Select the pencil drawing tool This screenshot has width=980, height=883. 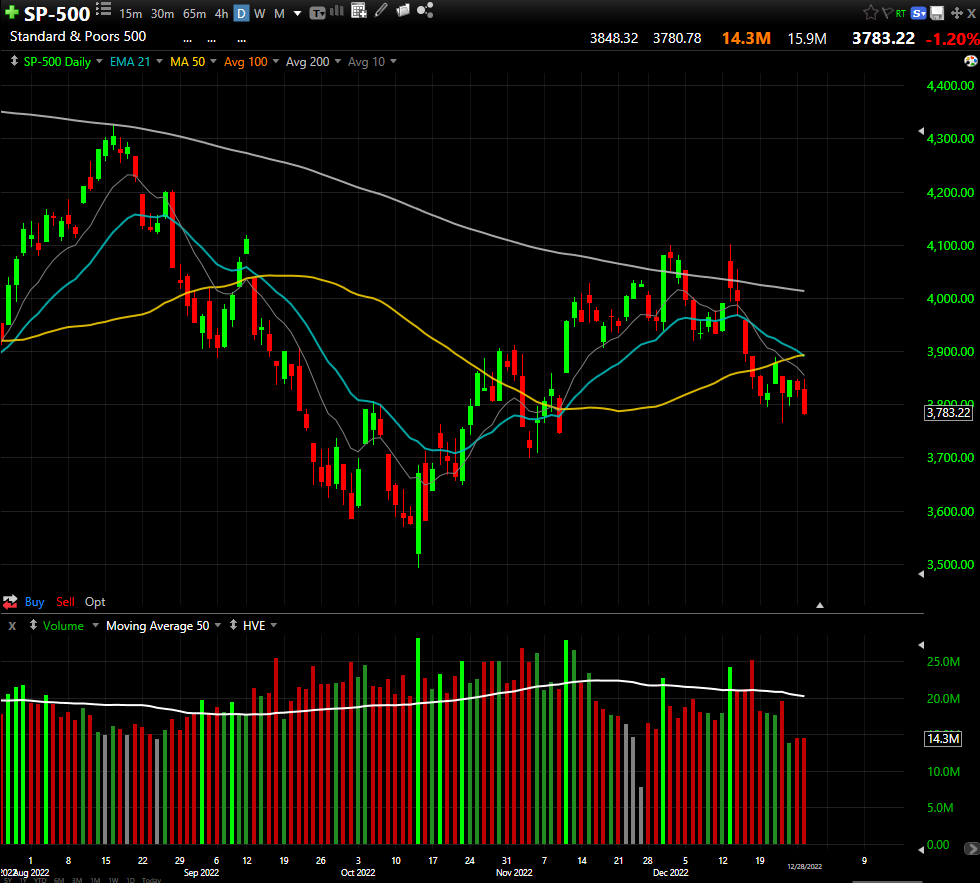[x=381, y=11]
